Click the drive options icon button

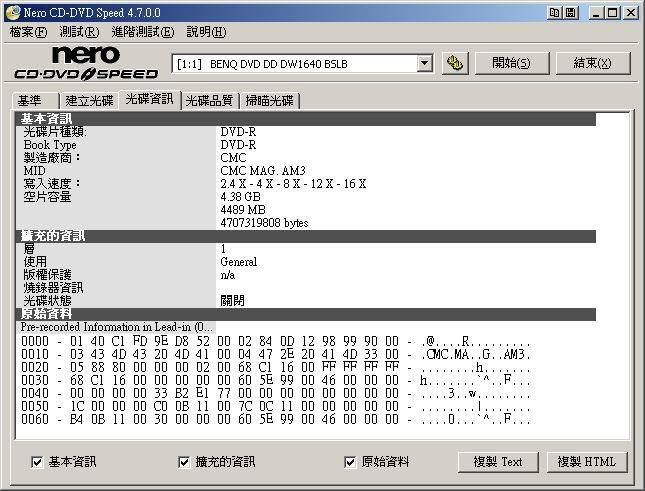(x=455, y=63)
